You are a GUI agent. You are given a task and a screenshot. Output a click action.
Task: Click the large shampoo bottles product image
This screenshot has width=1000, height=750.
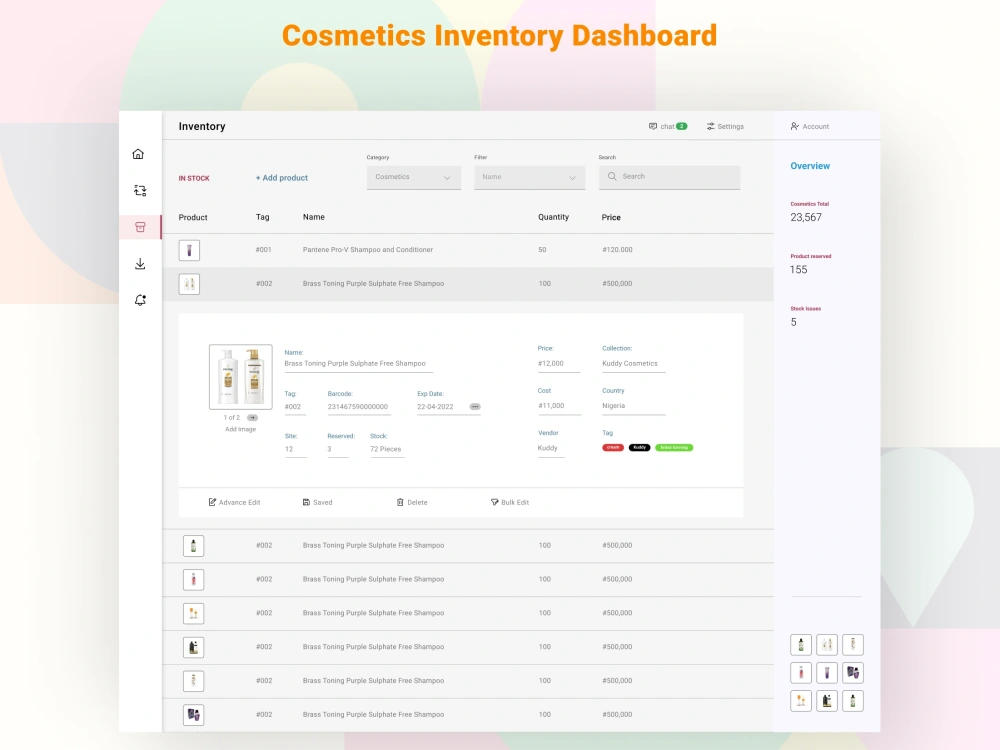tap(240, 376)
